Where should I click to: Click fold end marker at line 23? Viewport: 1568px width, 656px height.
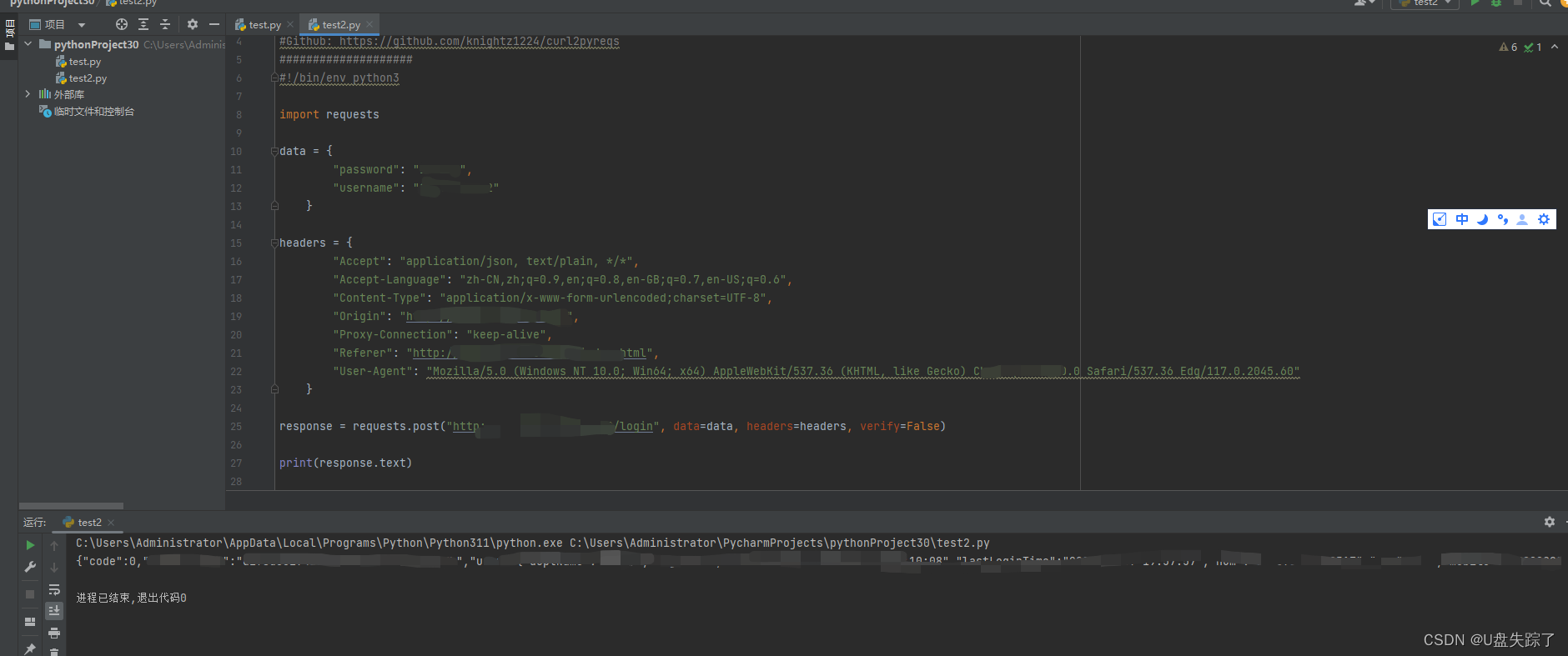[x=274, y=389]
